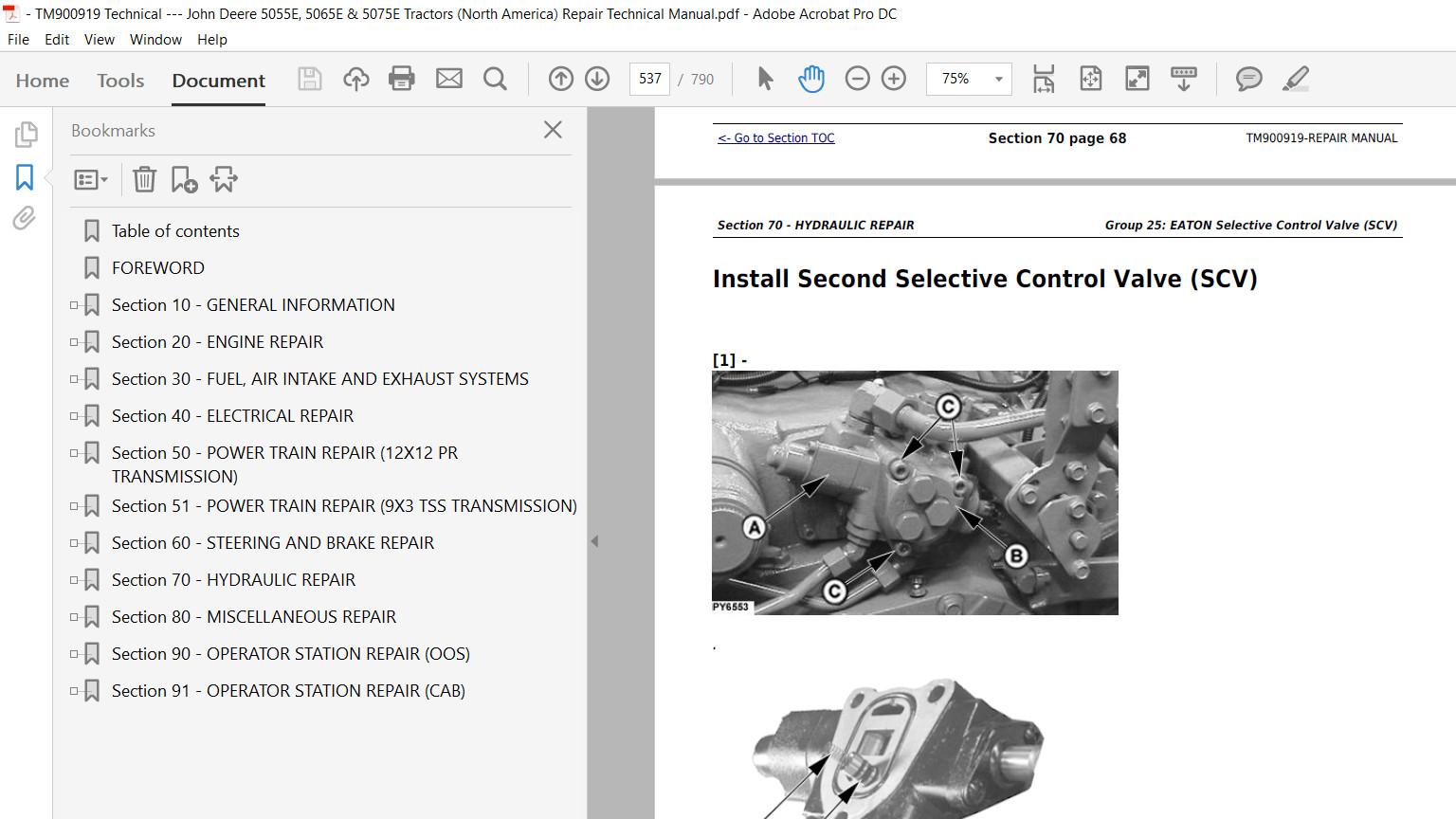Zoom in with the plus button
The height and width of the screenshot is (819, 1456).
click(x=894, y=79)
